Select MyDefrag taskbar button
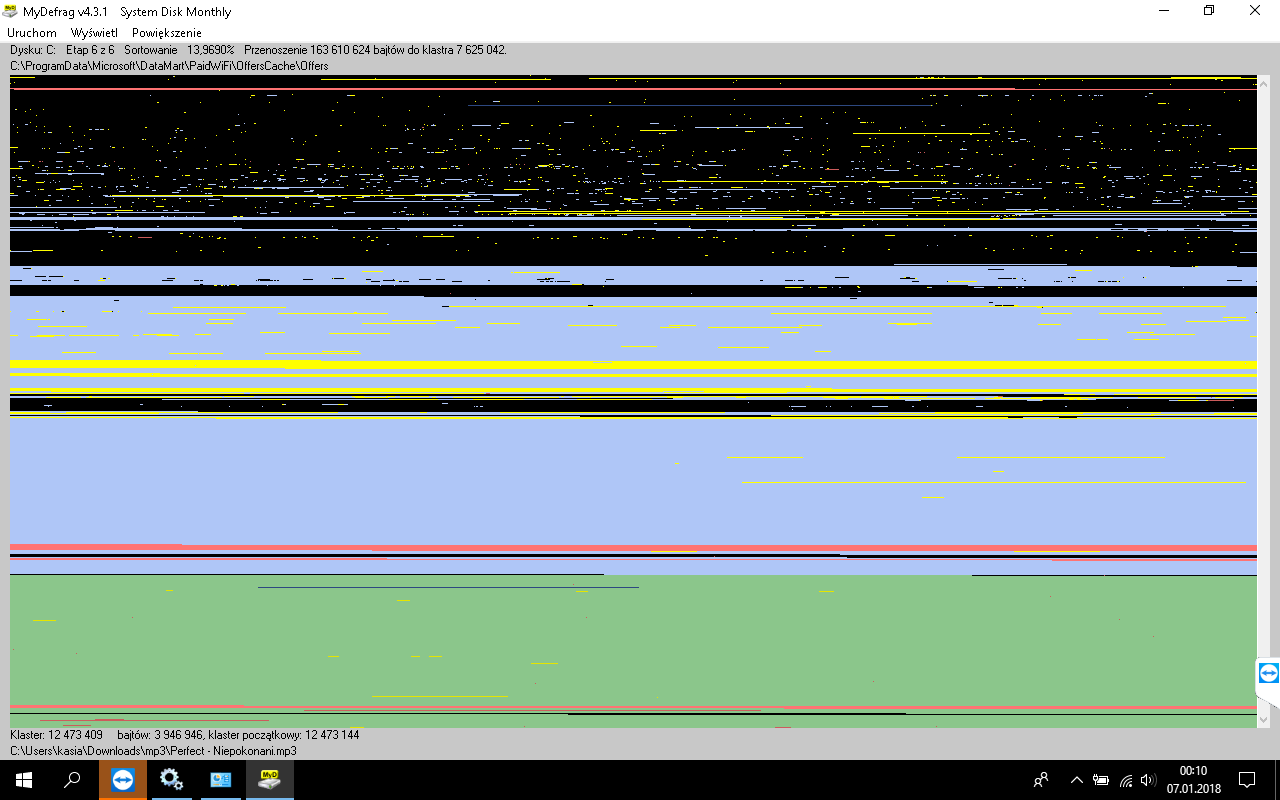Screen dimensions: 1280x800 [x=270, y=780]
